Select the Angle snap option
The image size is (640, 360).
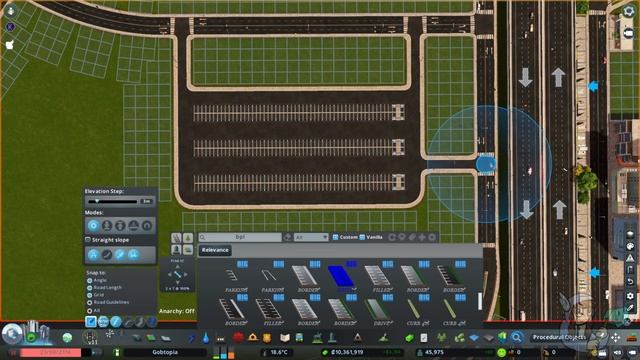(x=89, y=280)
